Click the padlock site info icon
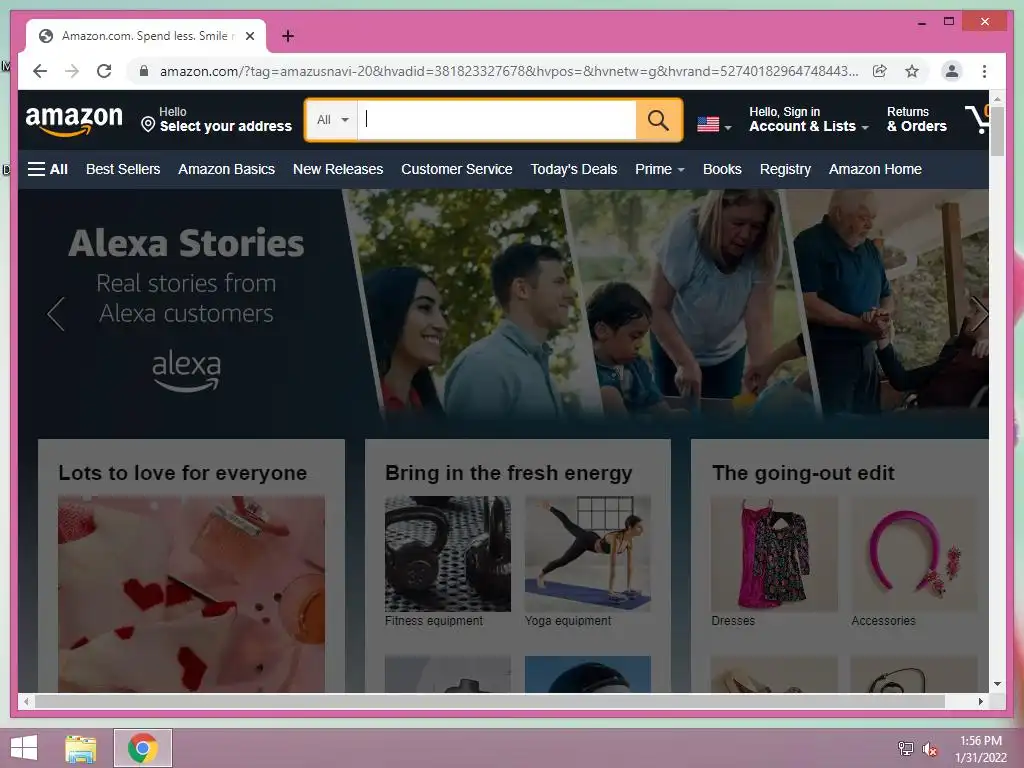This screenshot has width=1024, height=768. (144, 71)
